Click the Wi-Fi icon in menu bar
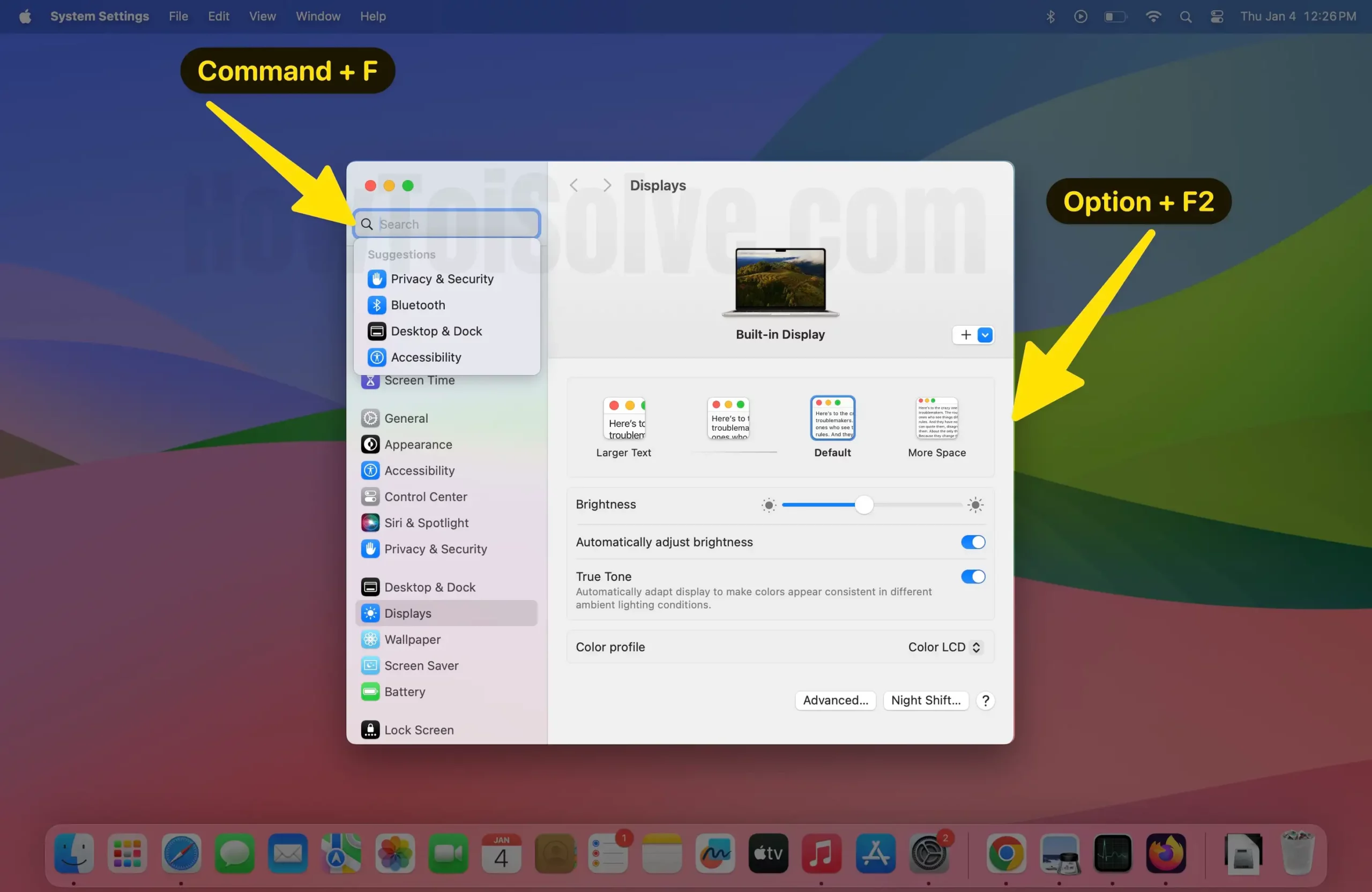Viewport: 1372px width, 892px height. point(1153,16)
